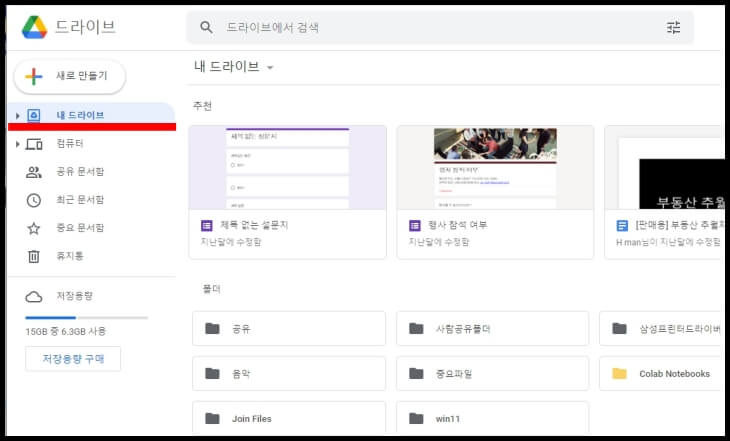Screen dimensions: 730x441
Task: Open the 삼성프린터드라이버 folder
Action: point(662,329)
